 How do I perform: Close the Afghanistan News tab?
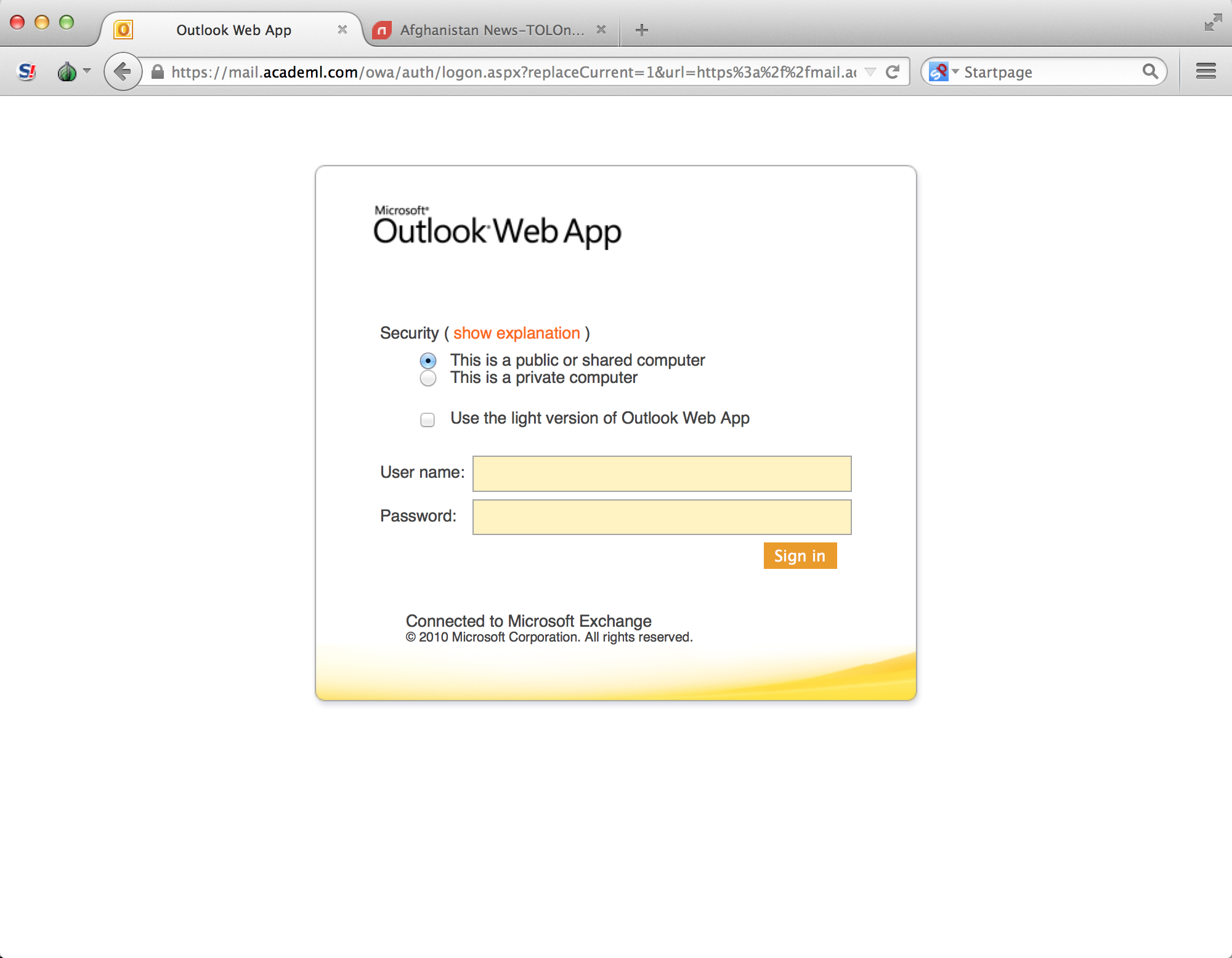[x=601, y=30]
